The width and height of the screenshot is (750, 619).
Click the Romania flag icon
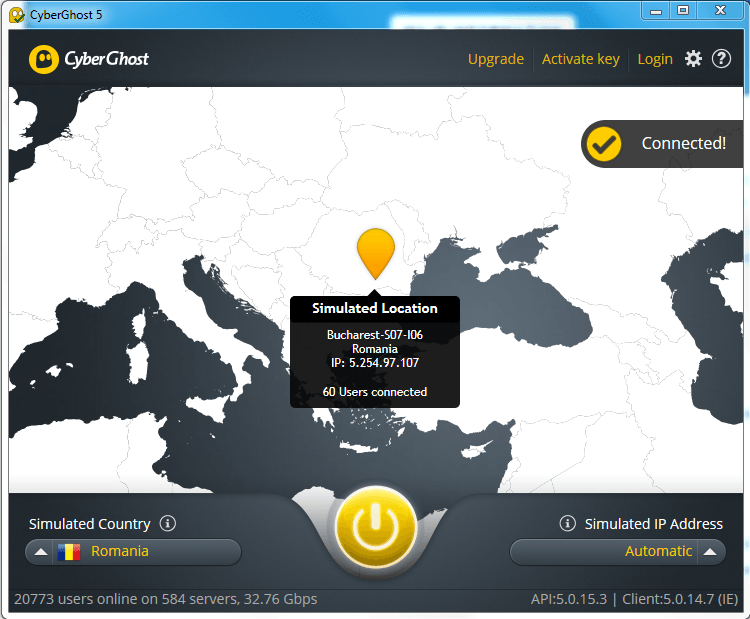tap(68, 551)
